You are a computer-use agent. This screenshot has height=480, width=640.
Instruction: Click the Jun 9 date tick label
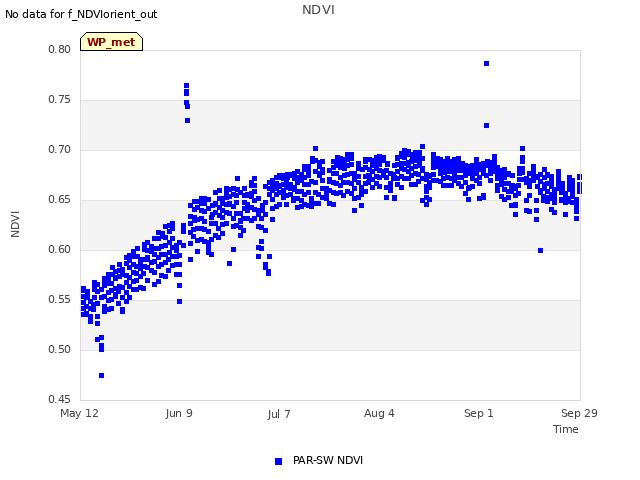[x=179, y=413]
